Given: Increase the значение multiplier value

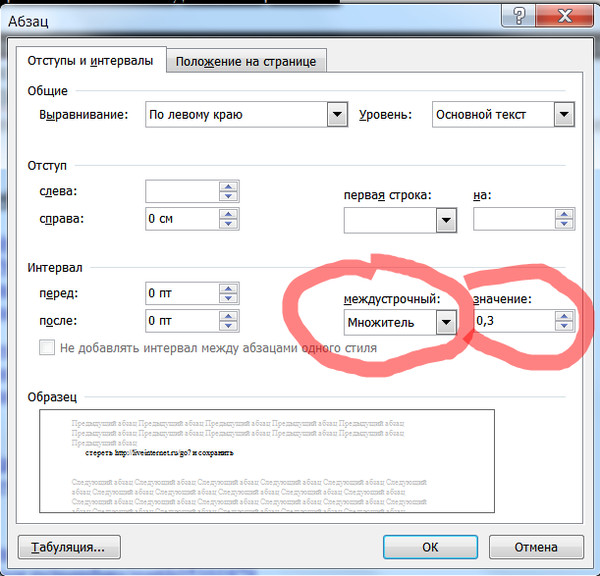Looking at the screenshot, I should point(564,316).
